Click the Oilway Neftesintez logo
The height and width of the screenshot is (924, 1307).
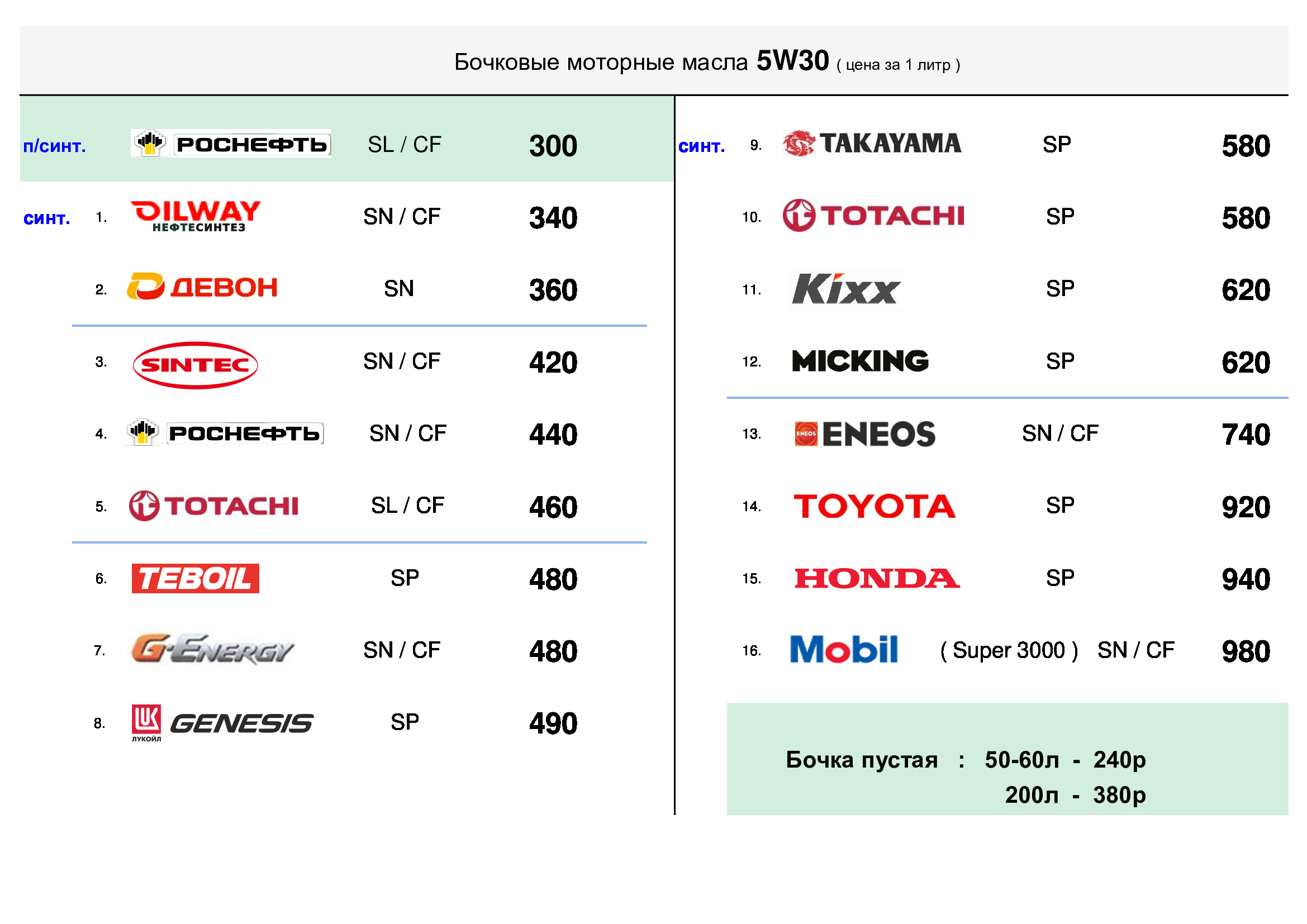click(196, 216)
